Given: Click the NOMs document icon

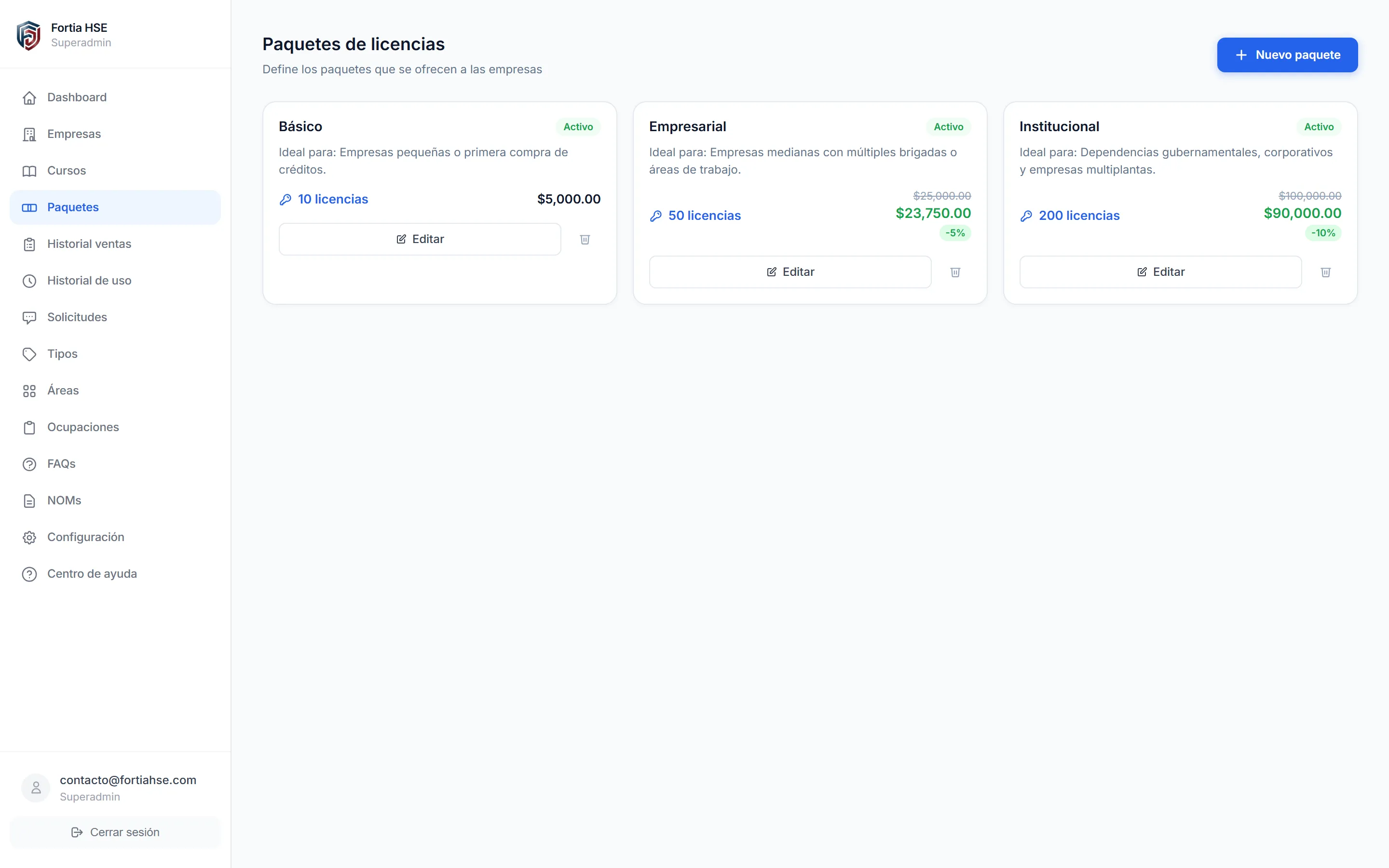Looking at the screenshot, I should click(x=29, y=501).
